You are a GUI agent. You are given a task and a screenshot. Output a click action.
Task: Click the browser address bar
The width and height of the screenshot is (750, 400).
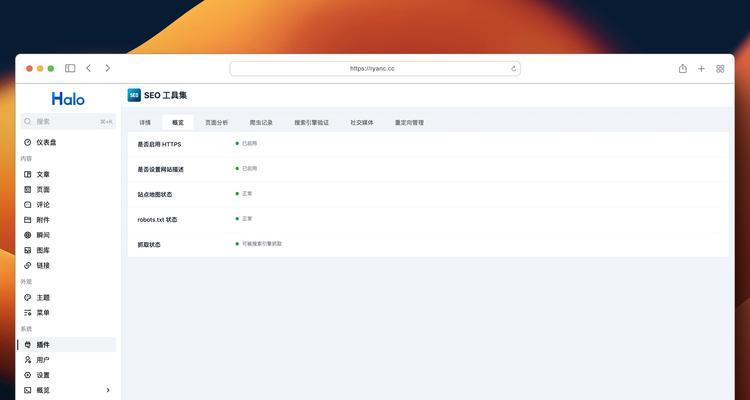[x=375, y=68]
